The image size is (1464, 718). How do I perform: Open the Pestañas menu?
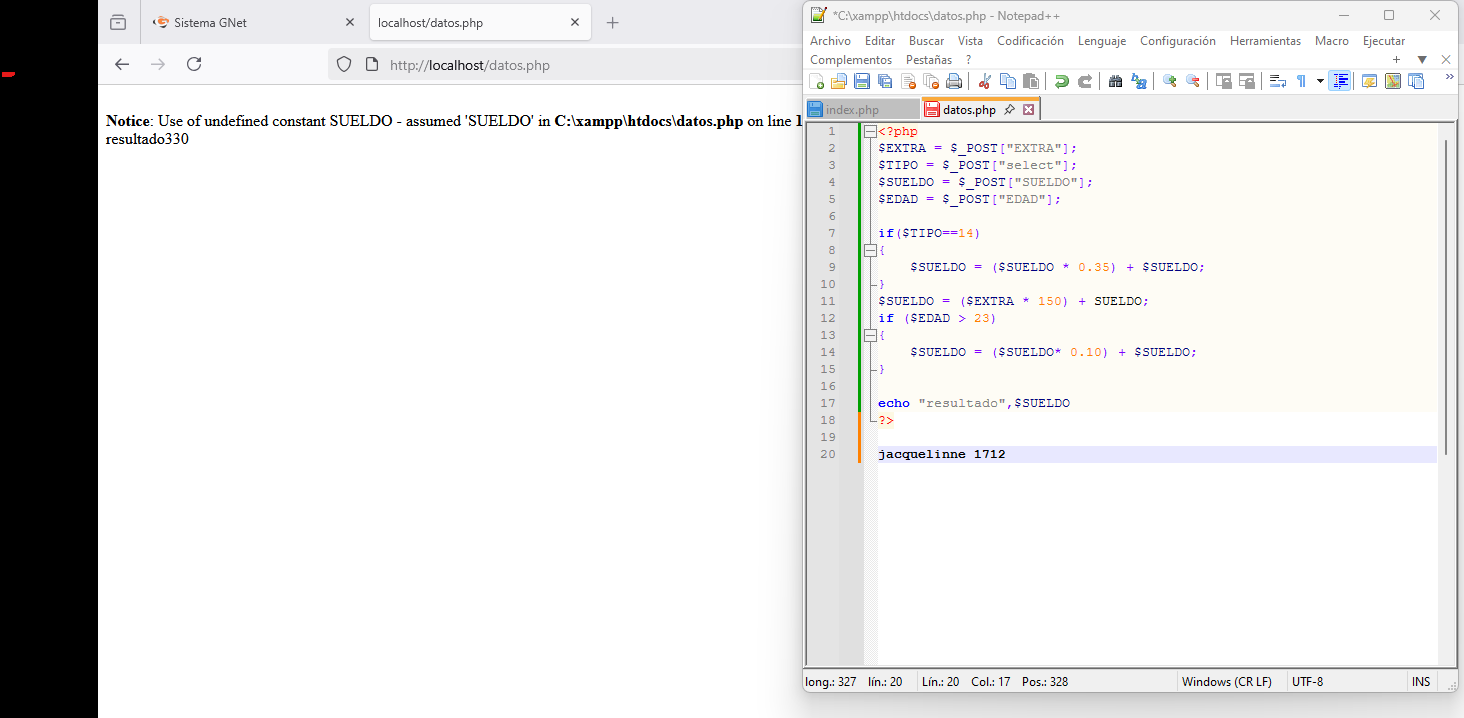tap(929, 60)
